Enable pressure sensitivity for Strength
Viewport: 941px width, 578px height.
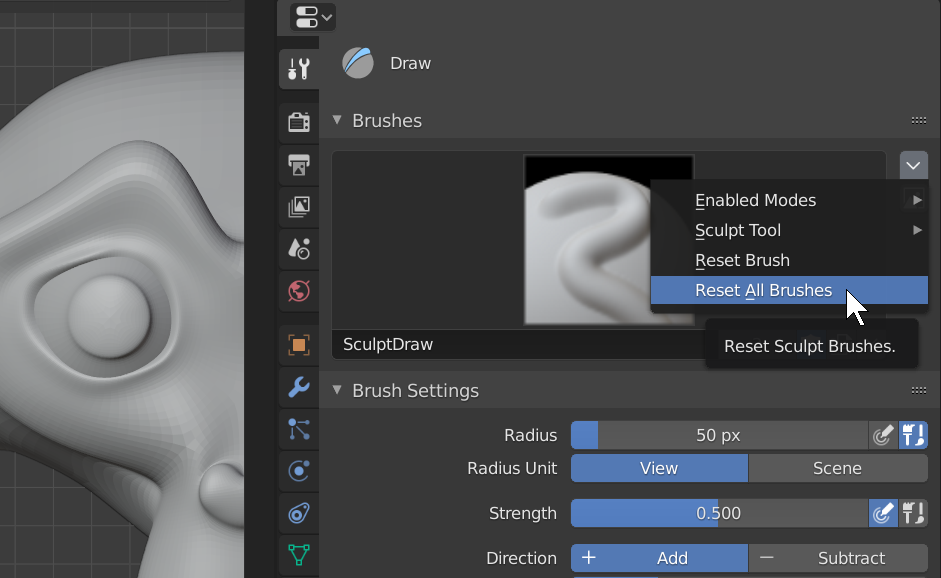click(883, 513)
